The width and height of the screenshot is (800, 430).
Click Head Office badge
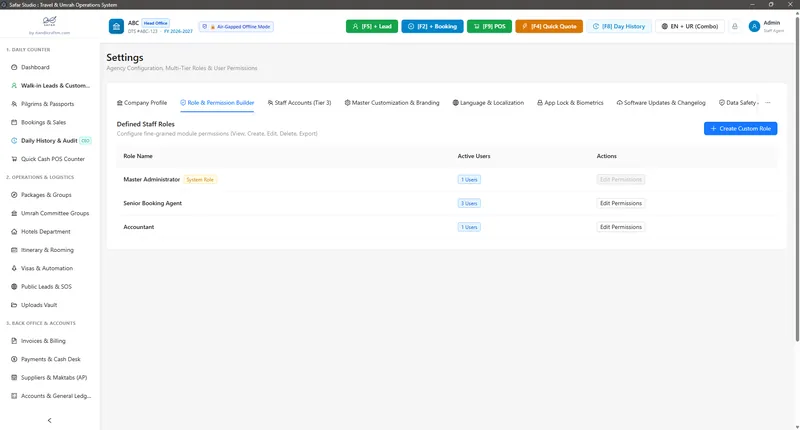156,23
